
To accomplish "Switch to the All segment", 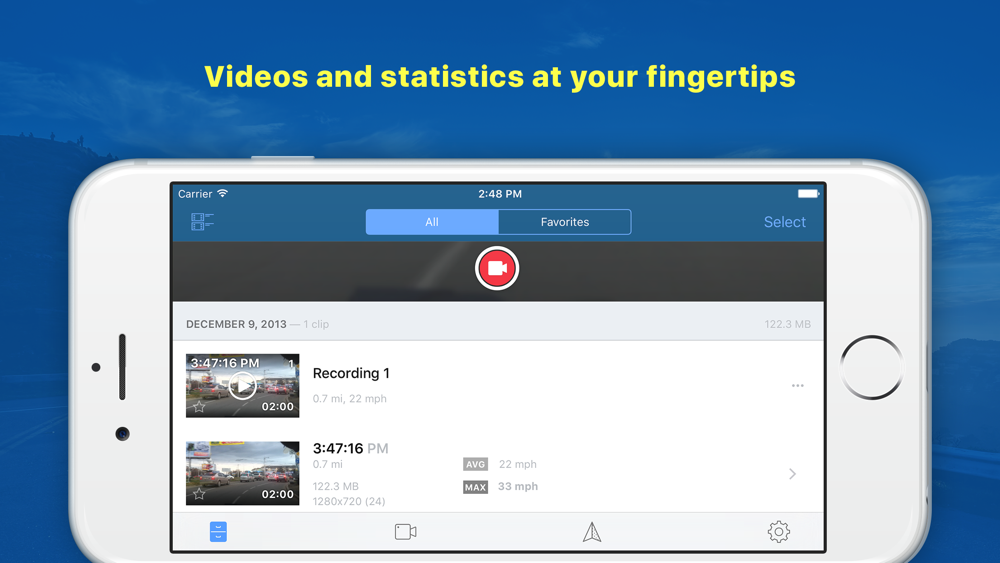I will click(x=432, y=222).
